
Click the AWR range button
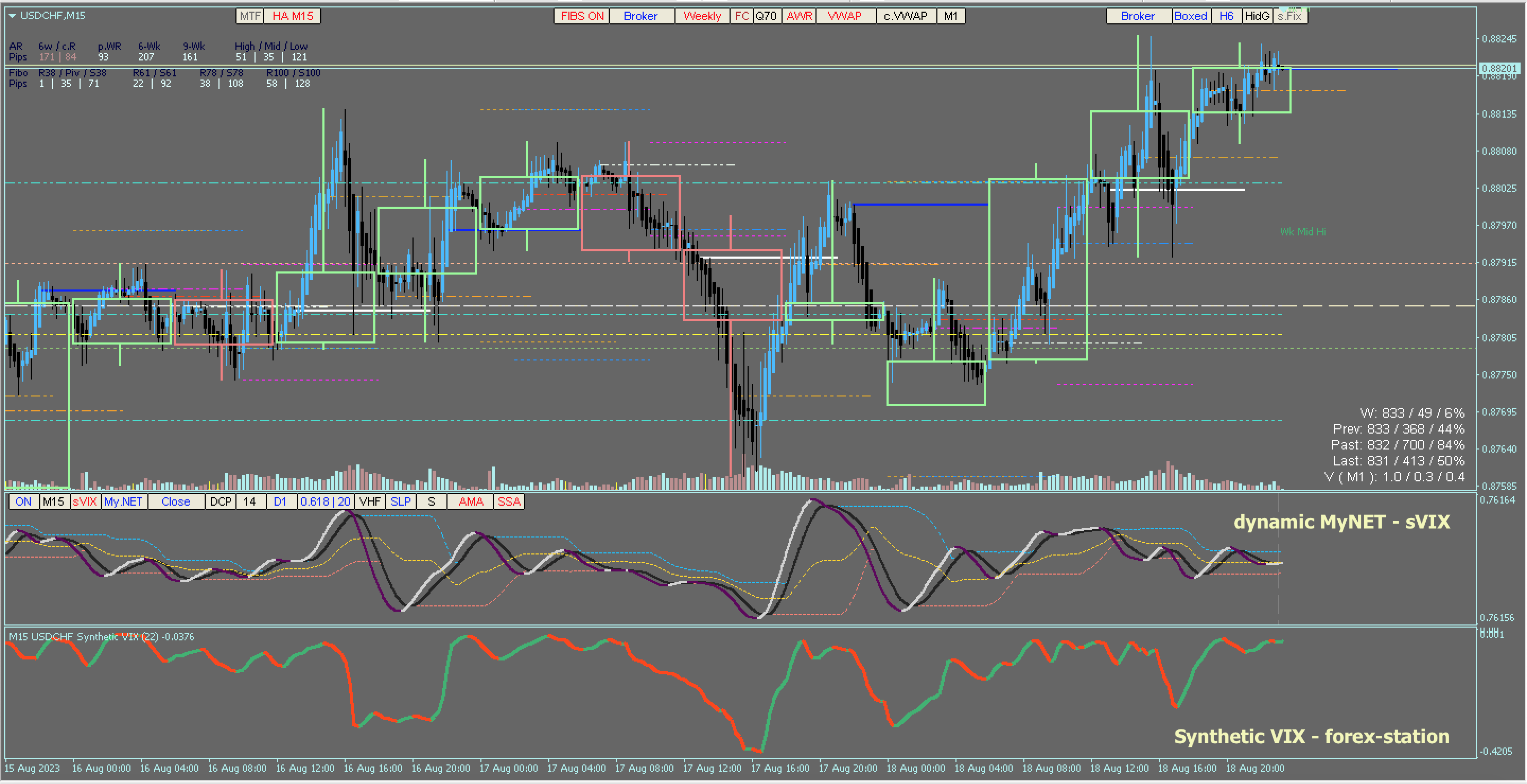pyautogui.click(x=799, y=16)
